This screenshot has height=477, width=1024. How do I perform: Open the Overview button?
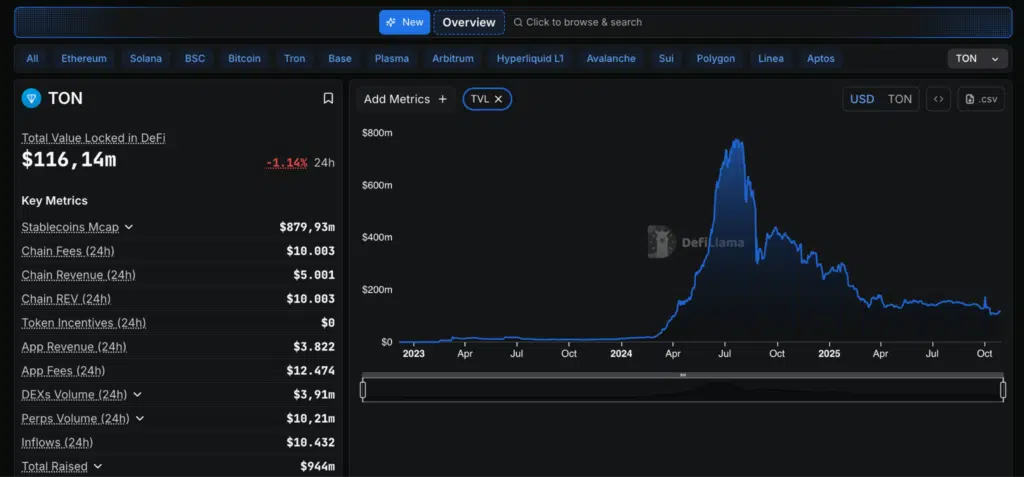click(469, 22)
